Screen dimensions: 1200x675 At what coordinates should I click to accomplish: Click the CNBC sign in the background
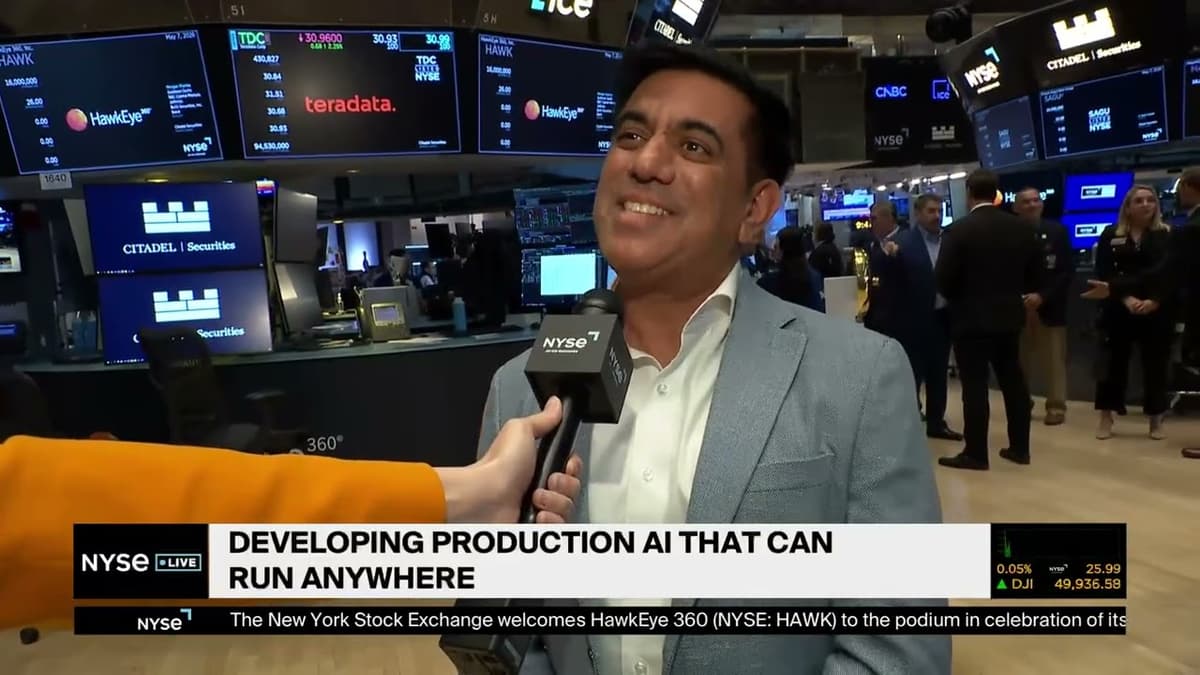pyautogui.click(x=891, y=91)
